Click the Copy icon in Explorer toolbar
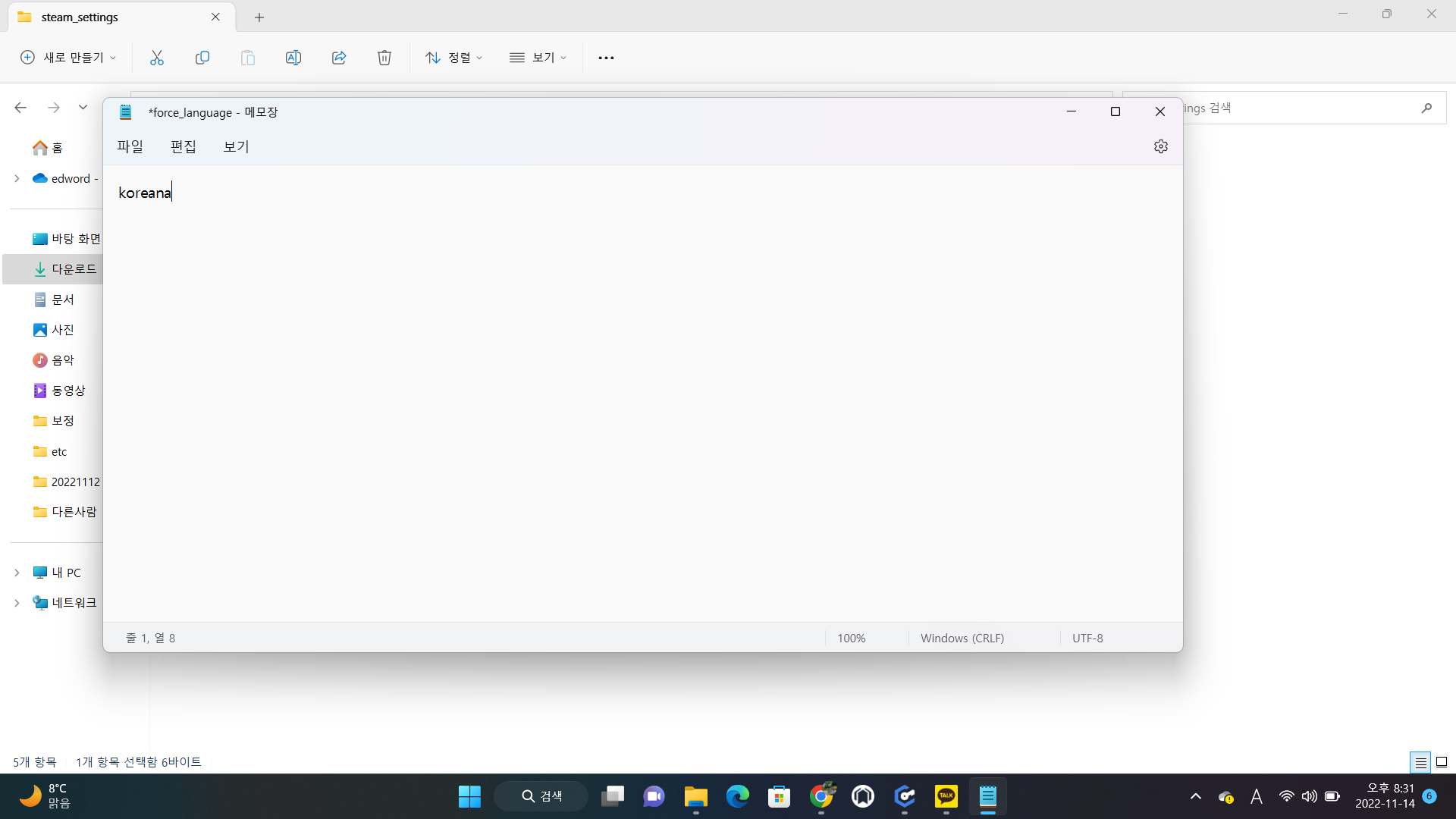Viewport: 1456px width, 819px height. click(x=202, y=58)
